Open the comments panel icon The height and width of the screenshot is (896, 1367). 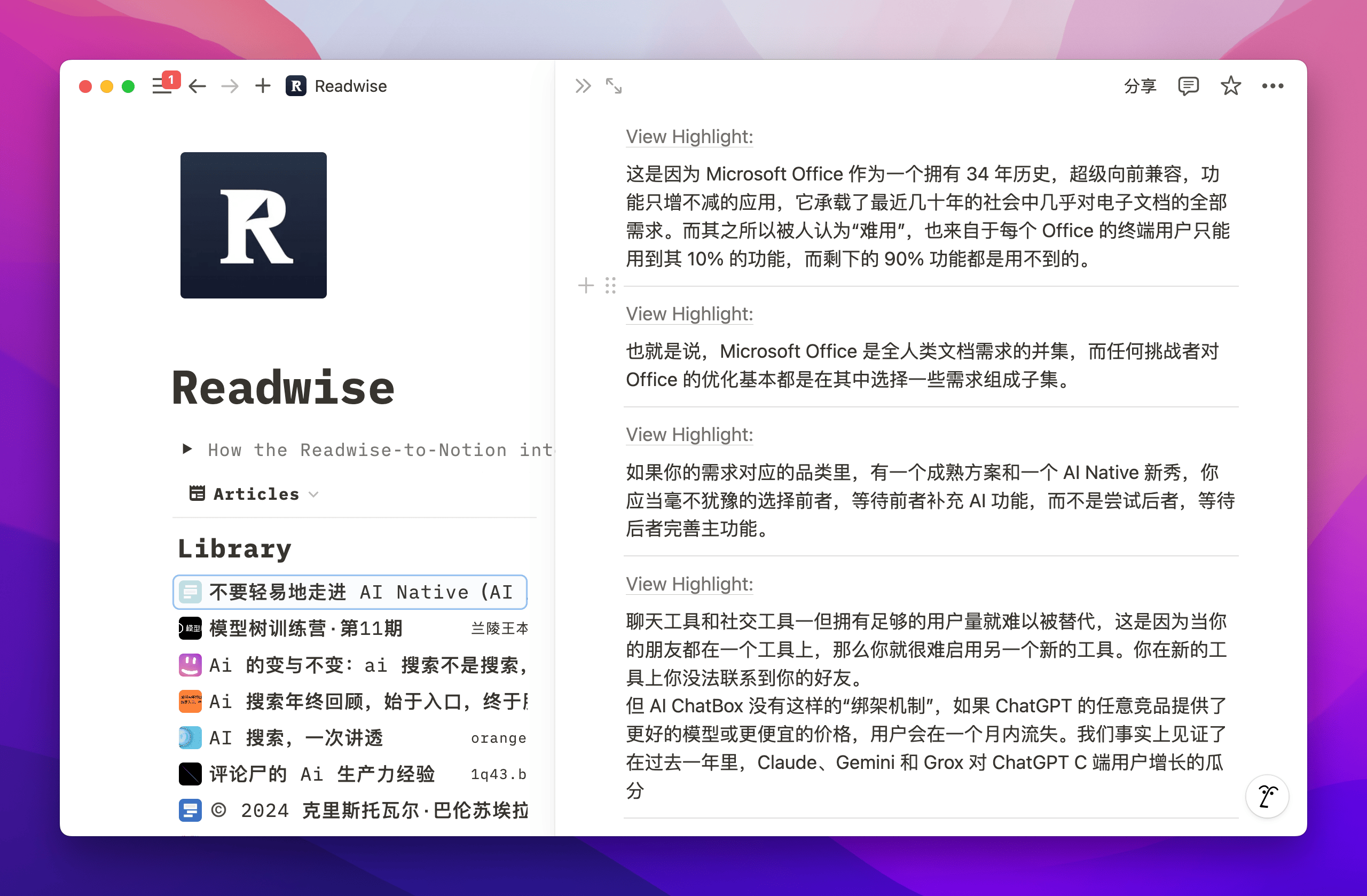pos(1188,86)
